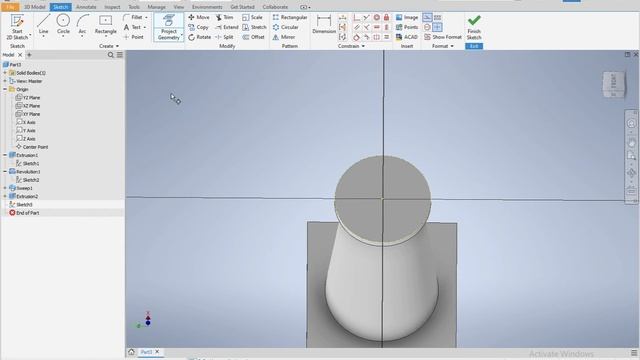This screenshot has height=360, width=640.
Task: Open the Collaborate tab
Action: tap(275, 7)
